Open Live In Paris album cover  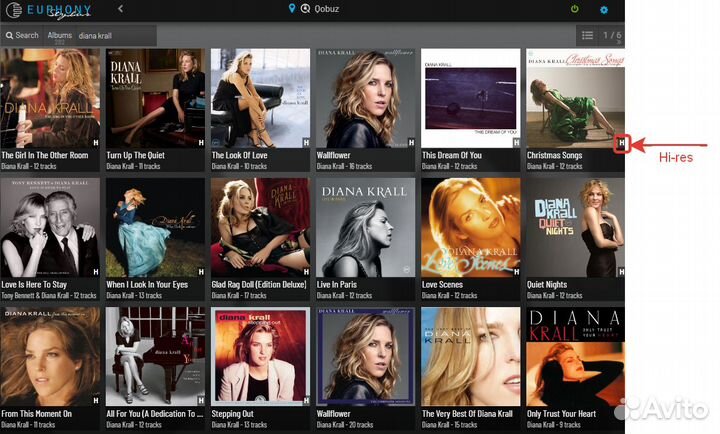(x=366, y=227)
